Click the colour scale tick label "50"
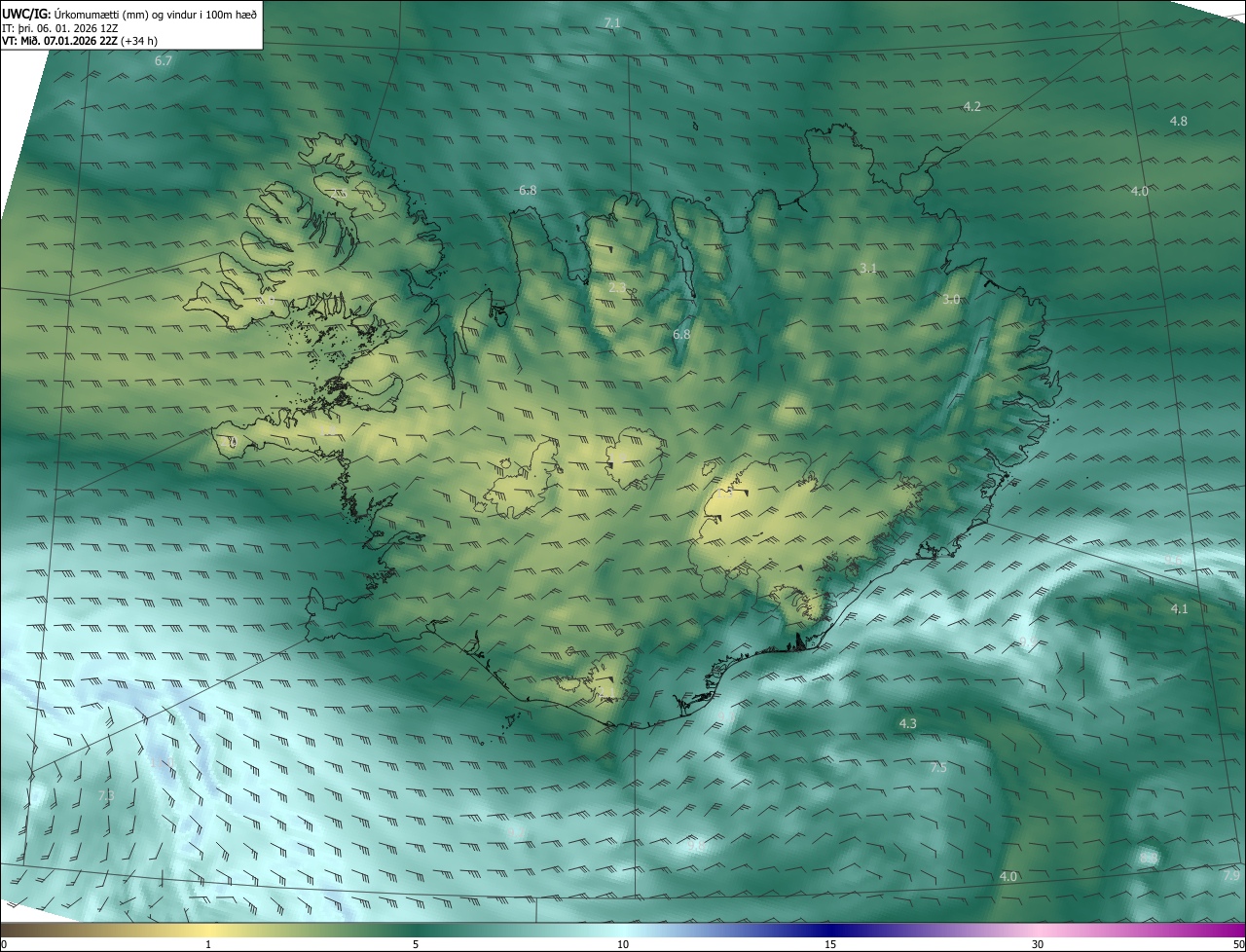Image resolution: width=1246 pixels, height=952 pixels. point(1238,944)
